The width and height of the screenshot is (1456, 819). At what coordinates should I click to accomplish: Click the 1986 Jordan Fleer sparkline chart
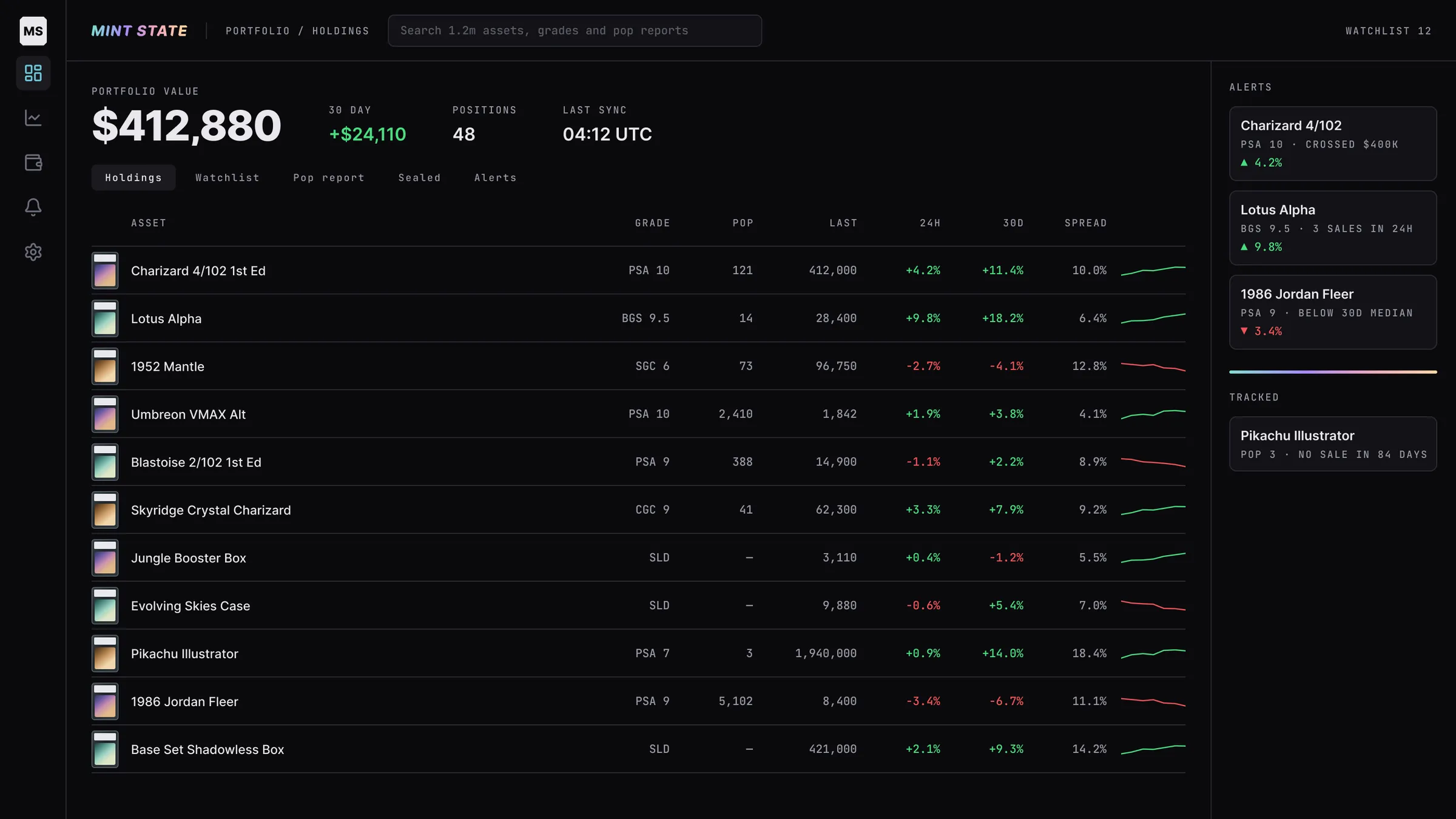[1153, 701]
